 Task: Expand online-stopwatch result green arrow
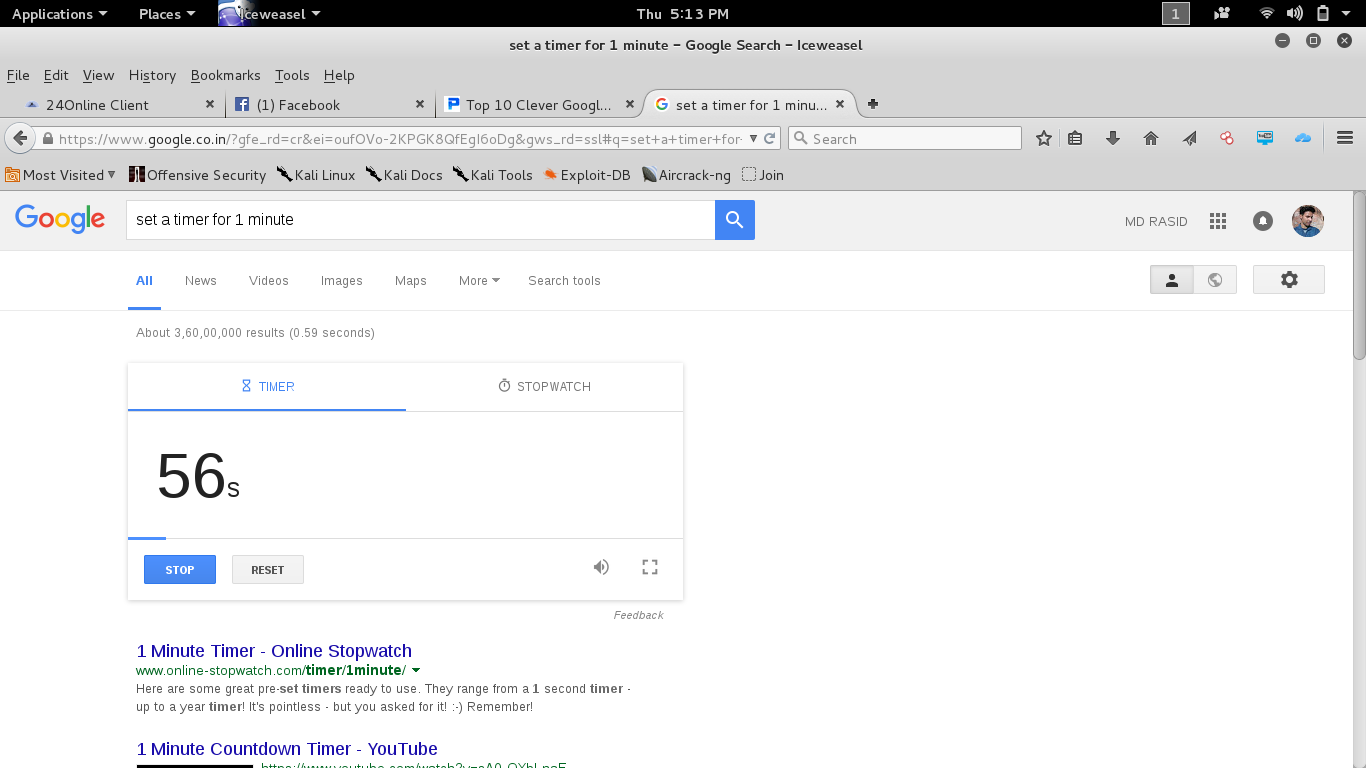click(416, 670)
